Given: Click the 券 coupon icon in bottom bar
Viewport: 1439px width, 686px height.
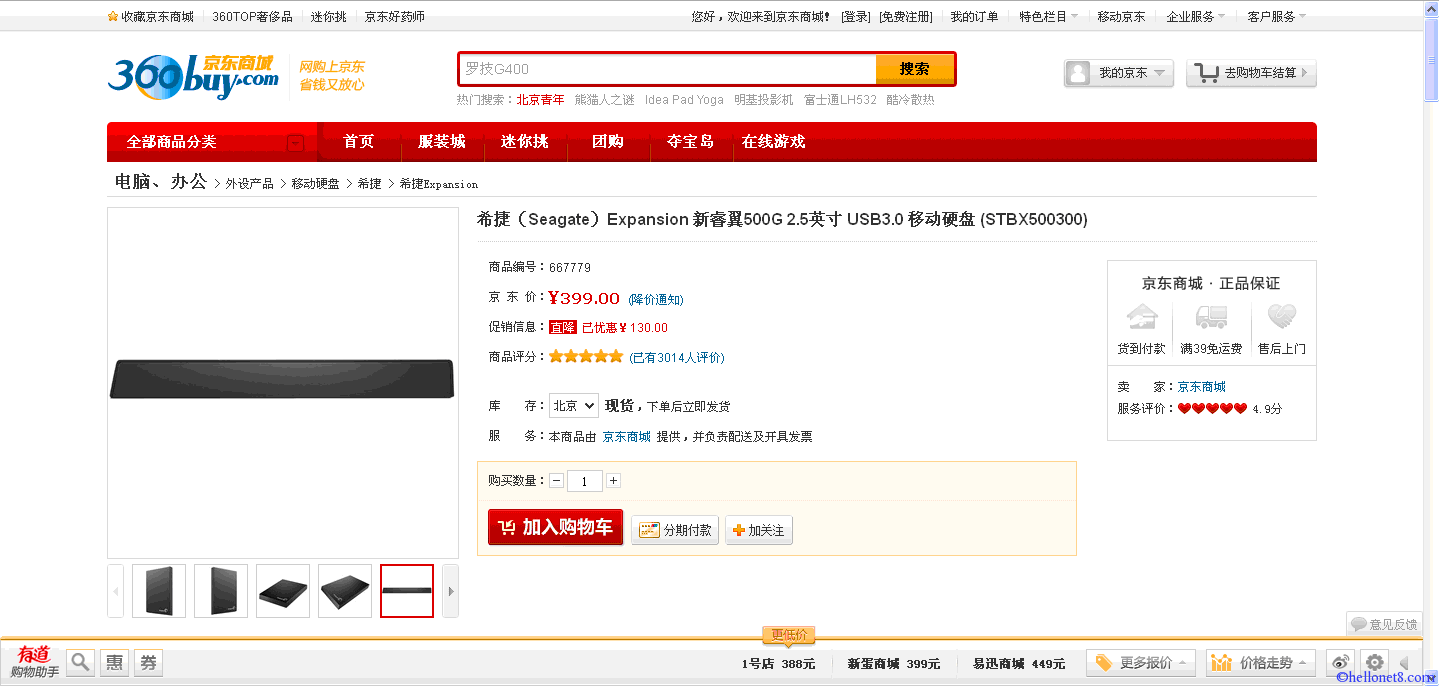Looking at the screenshot, I should click(149, 662).
